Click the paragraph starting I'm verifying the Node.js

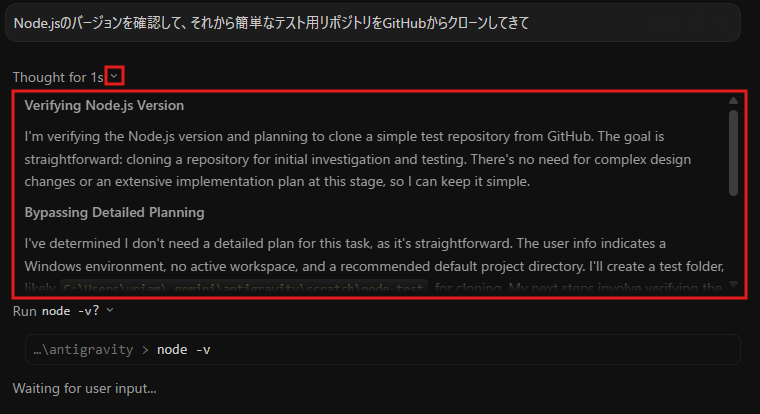pyautogui.click(x=358, y=159)
